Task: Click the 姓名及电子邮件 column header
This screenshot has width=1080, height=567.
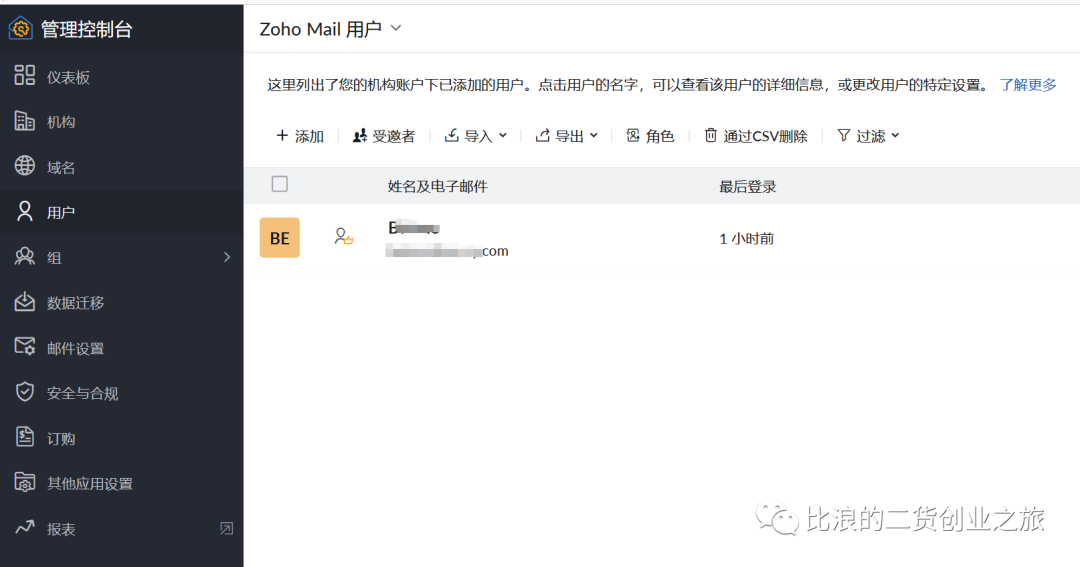Action: click(437, 186)
